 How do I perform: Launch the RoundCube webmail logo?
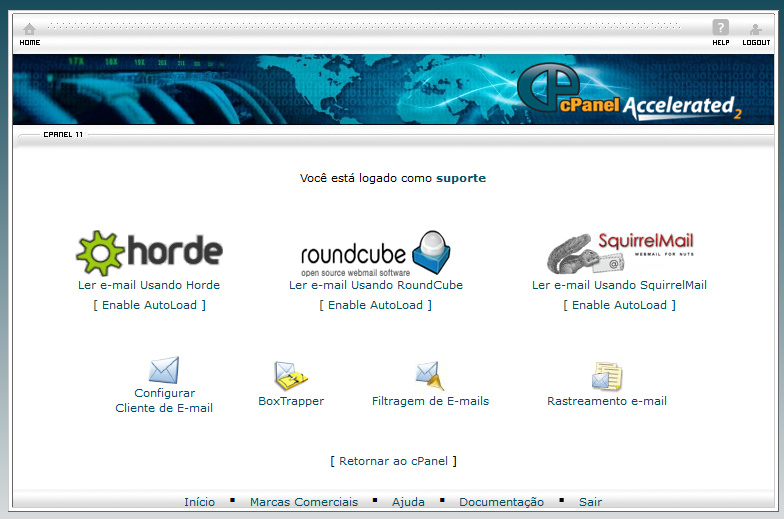(x=376, y=253)
